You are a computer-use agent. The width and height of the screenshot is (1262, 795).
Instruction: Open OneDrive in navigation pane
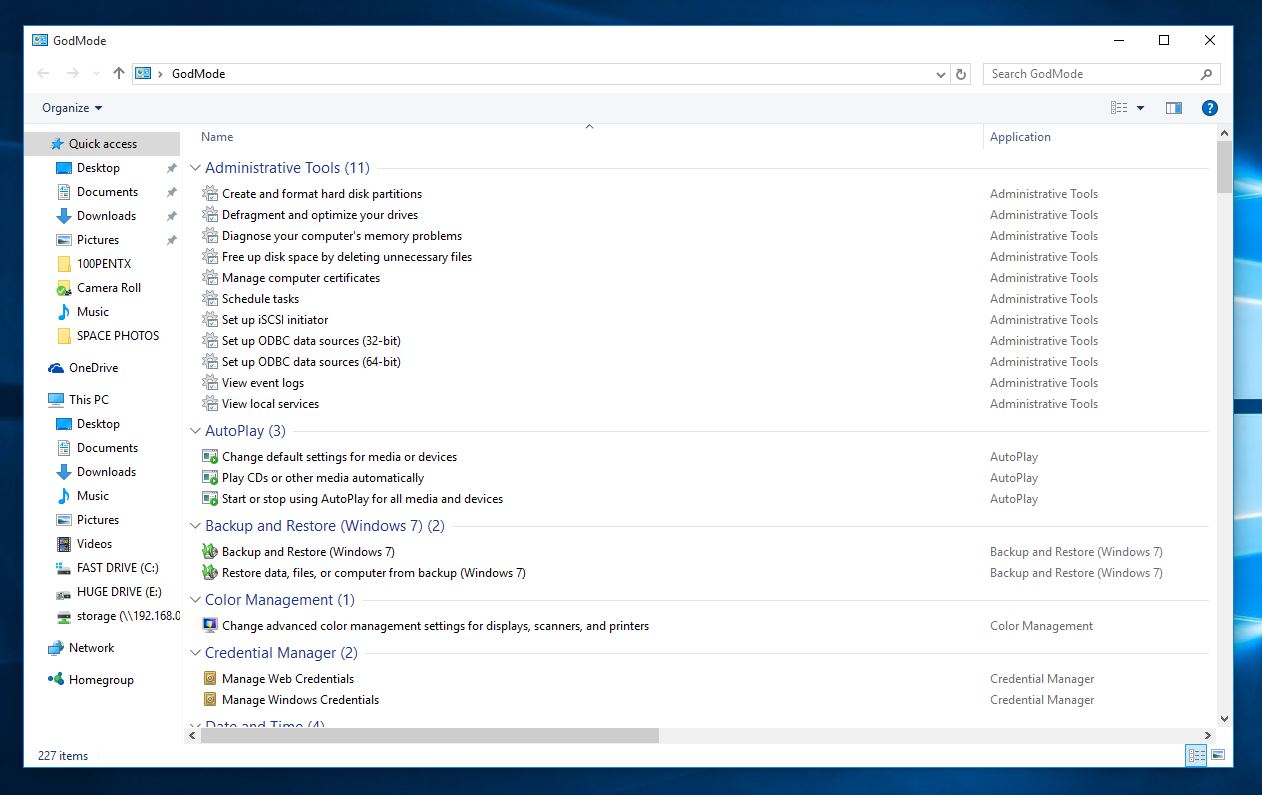[93, 368]
